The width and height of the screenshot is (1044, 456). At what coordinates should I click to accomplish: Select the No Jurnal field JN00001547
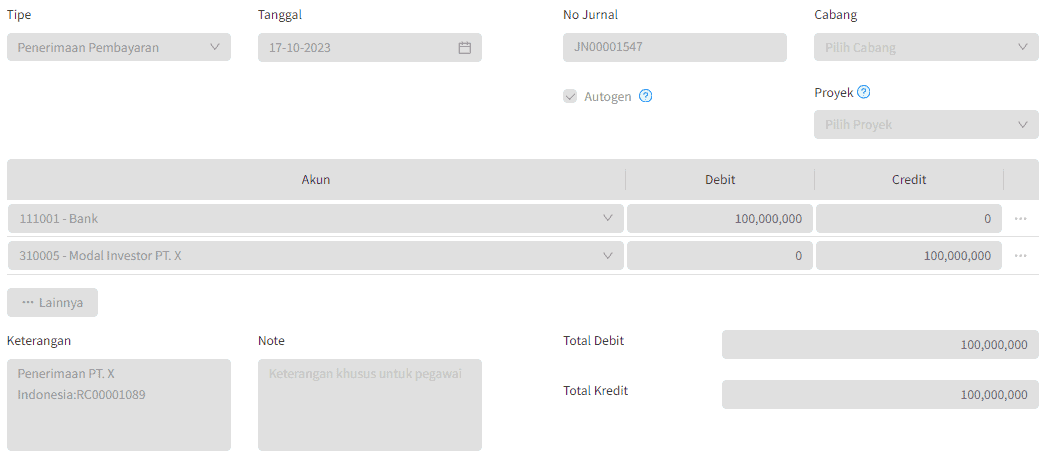[674, 47]
